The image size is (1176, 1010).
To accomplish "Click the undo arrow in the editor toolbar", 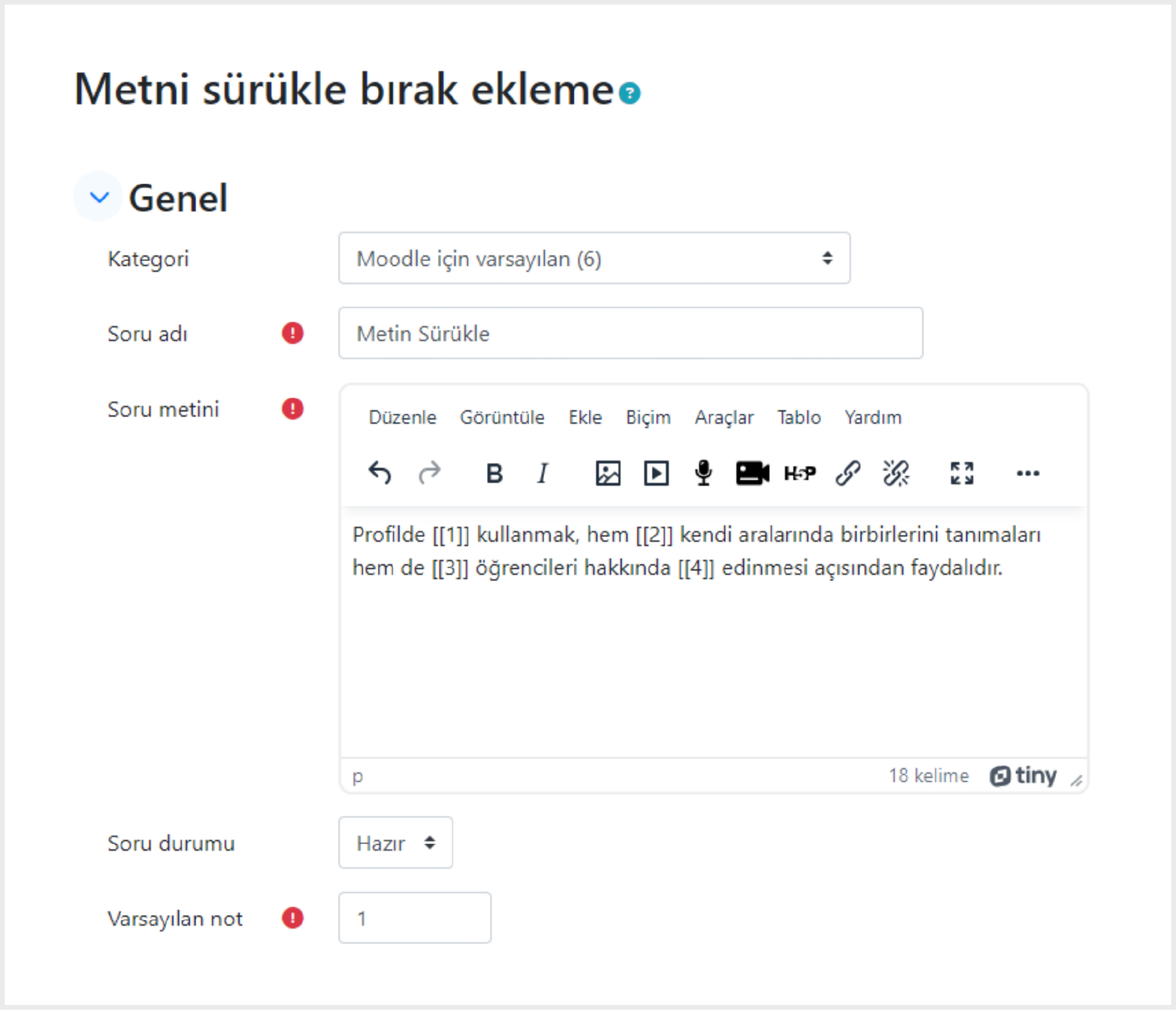I will point(380,473).
